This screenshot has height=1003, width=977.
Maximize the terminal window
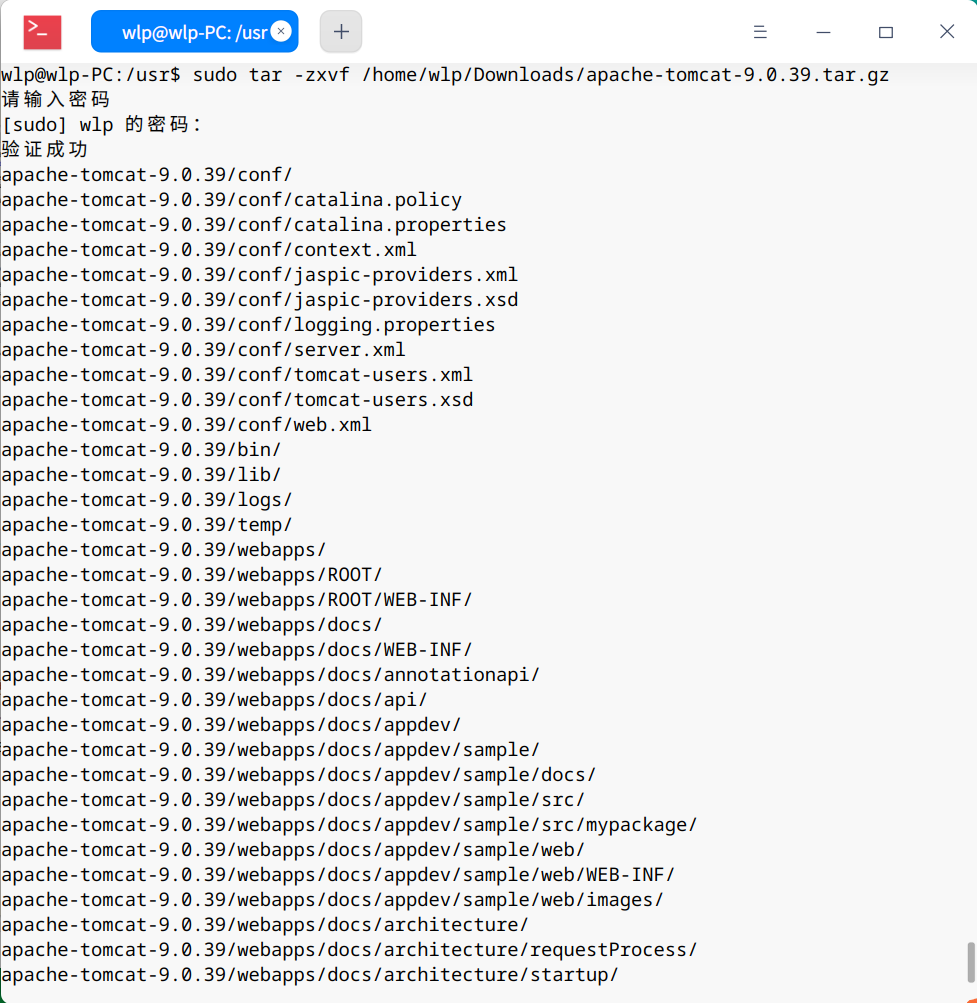(x=886, y=32)
